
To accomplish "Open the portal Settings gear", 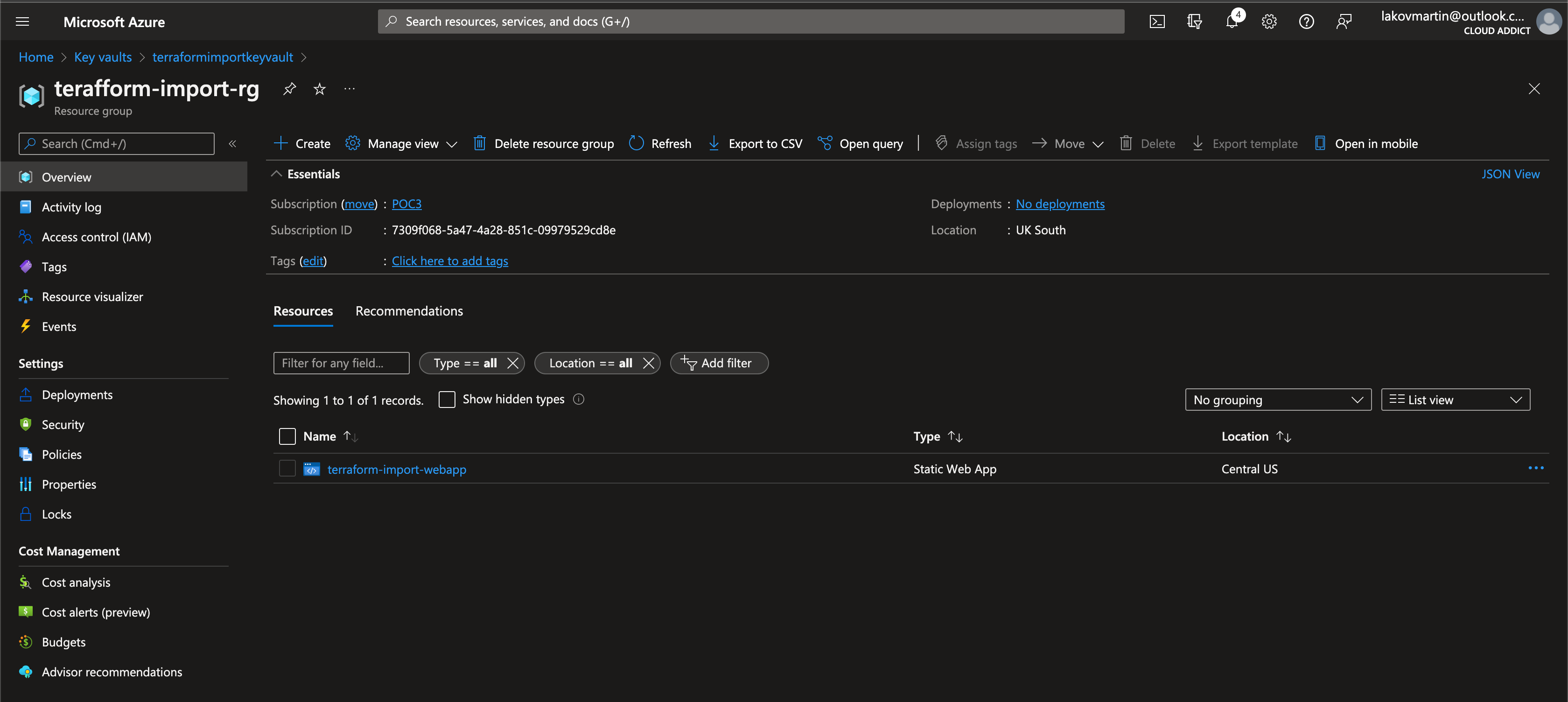I will tap(1268, 21).
